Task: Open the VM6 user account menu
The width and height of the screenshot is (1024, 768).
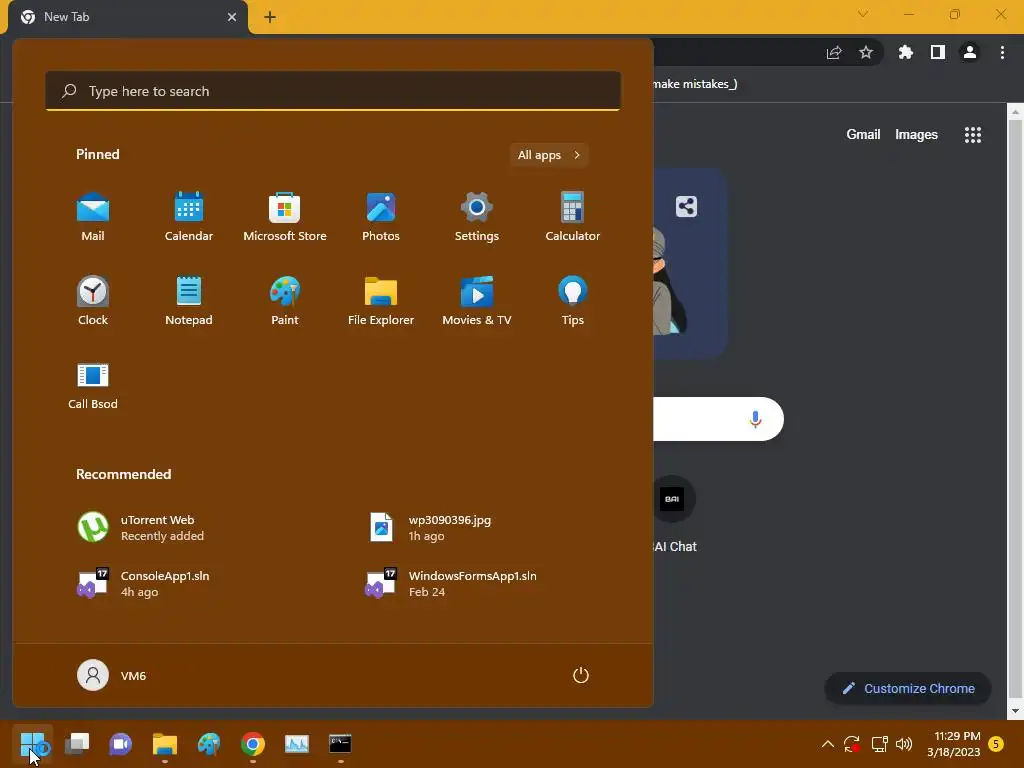Action: [x=112, y=675]
